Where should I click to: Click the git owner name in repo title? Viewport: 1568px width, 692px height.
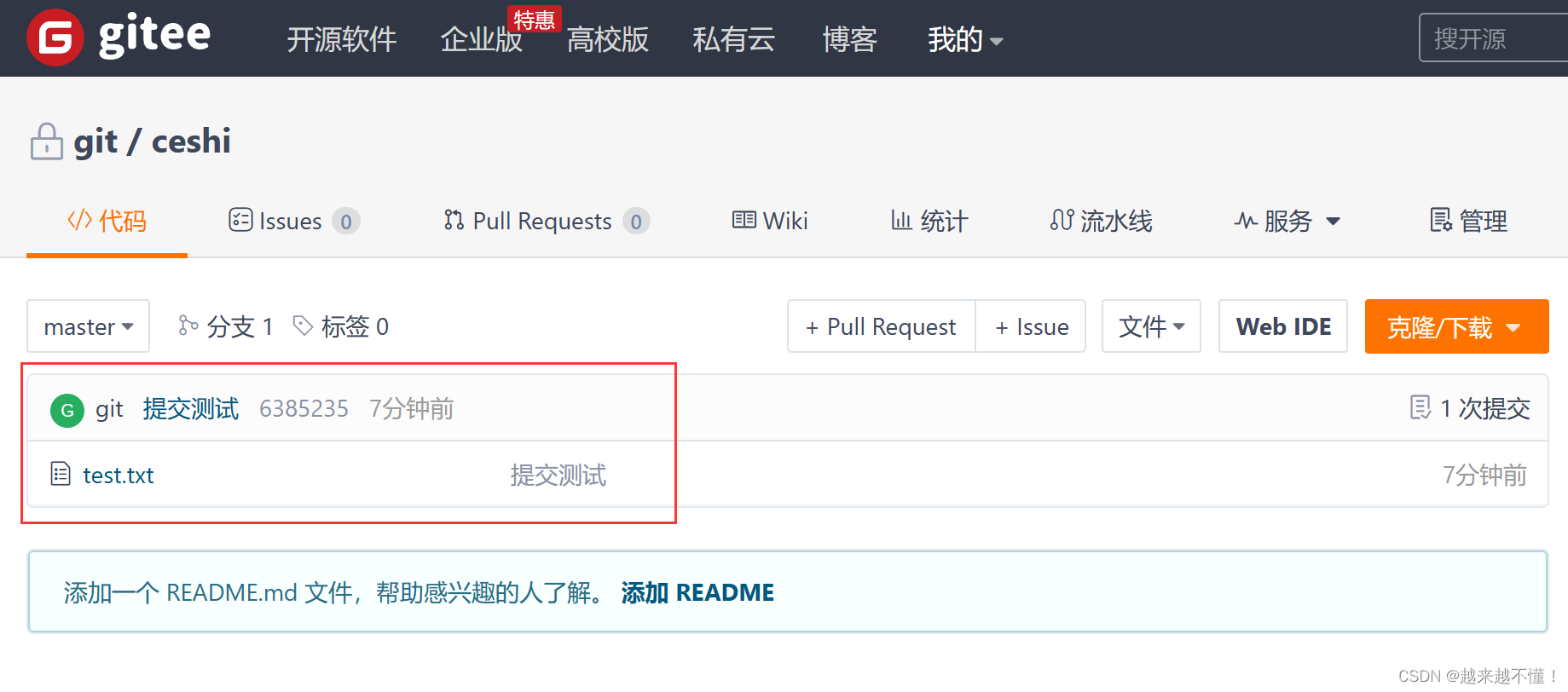(95, 143)
